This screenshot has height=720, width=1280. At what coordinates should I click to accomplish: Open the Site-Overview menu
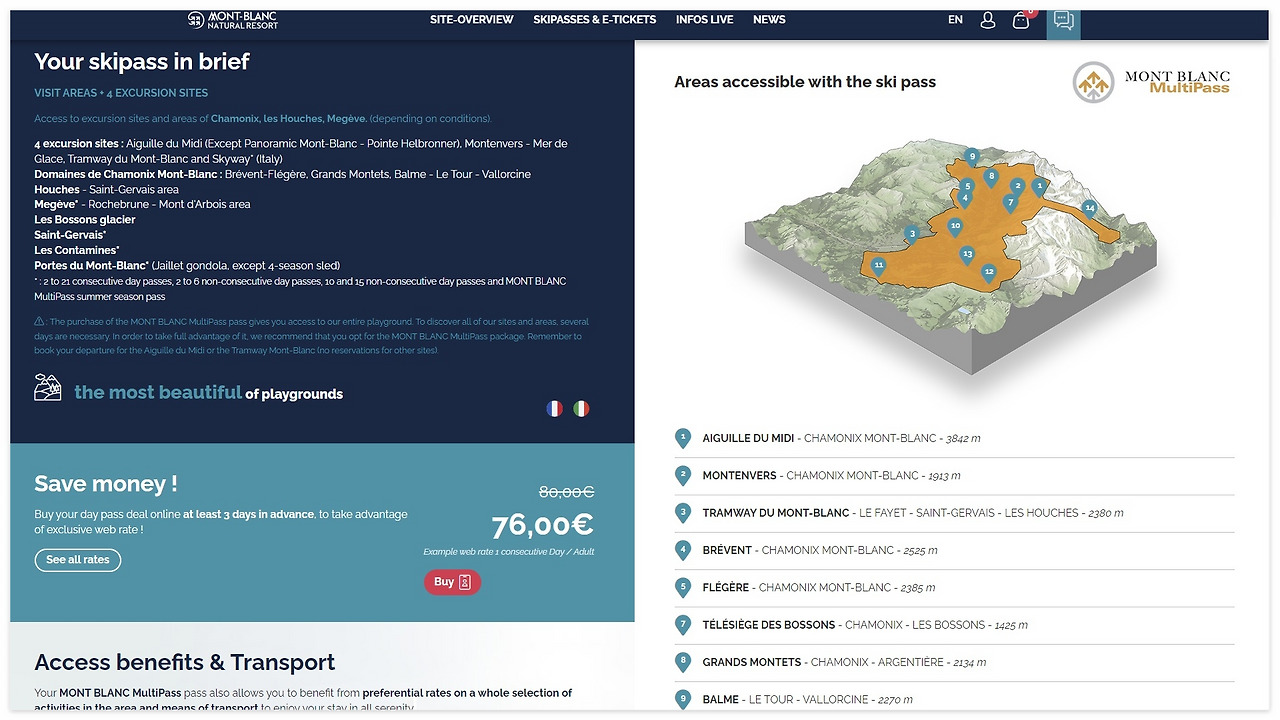coord(472,20)
